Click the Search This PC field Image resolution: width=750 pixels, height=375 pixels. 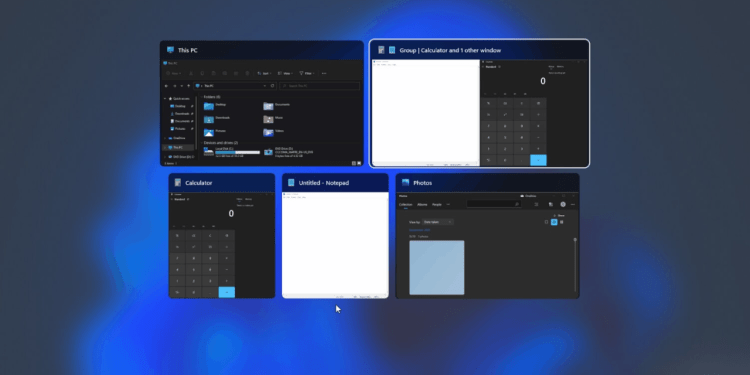[x=319, y=86]
